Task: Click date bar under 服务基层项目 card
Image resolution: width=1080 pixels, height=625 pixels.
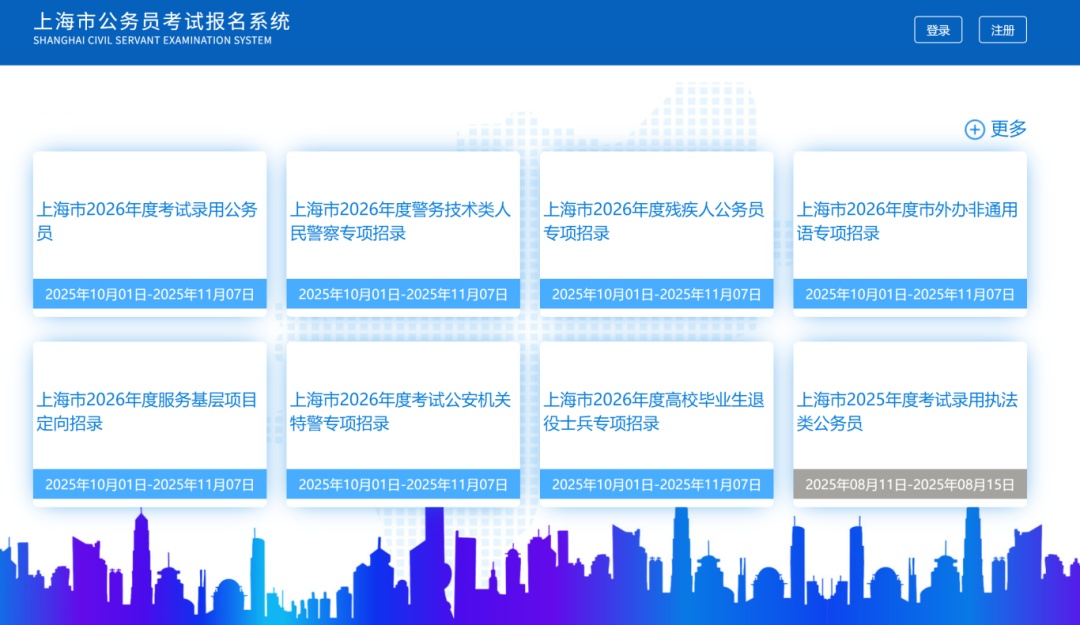Action: click(150, 484)
